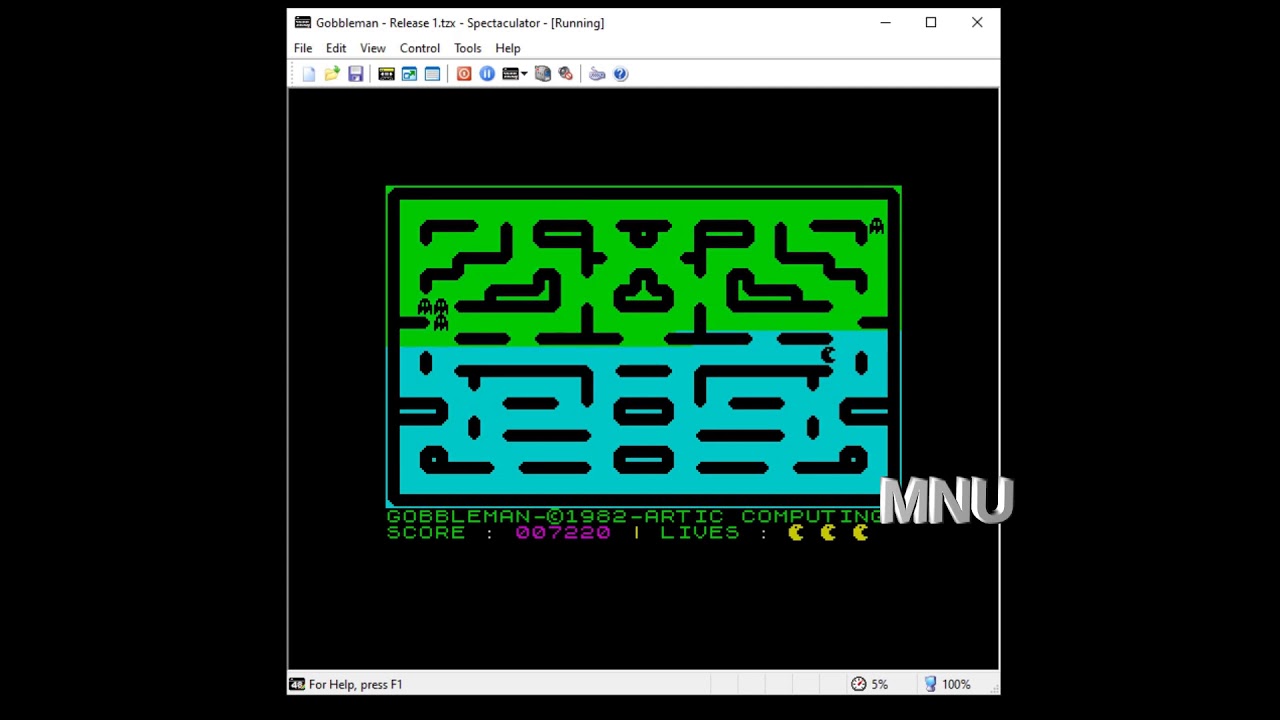The height and width of the screenshot is (720, 1280).
Task: Maximize the Spectaculator window
Action: click(931, 23)
